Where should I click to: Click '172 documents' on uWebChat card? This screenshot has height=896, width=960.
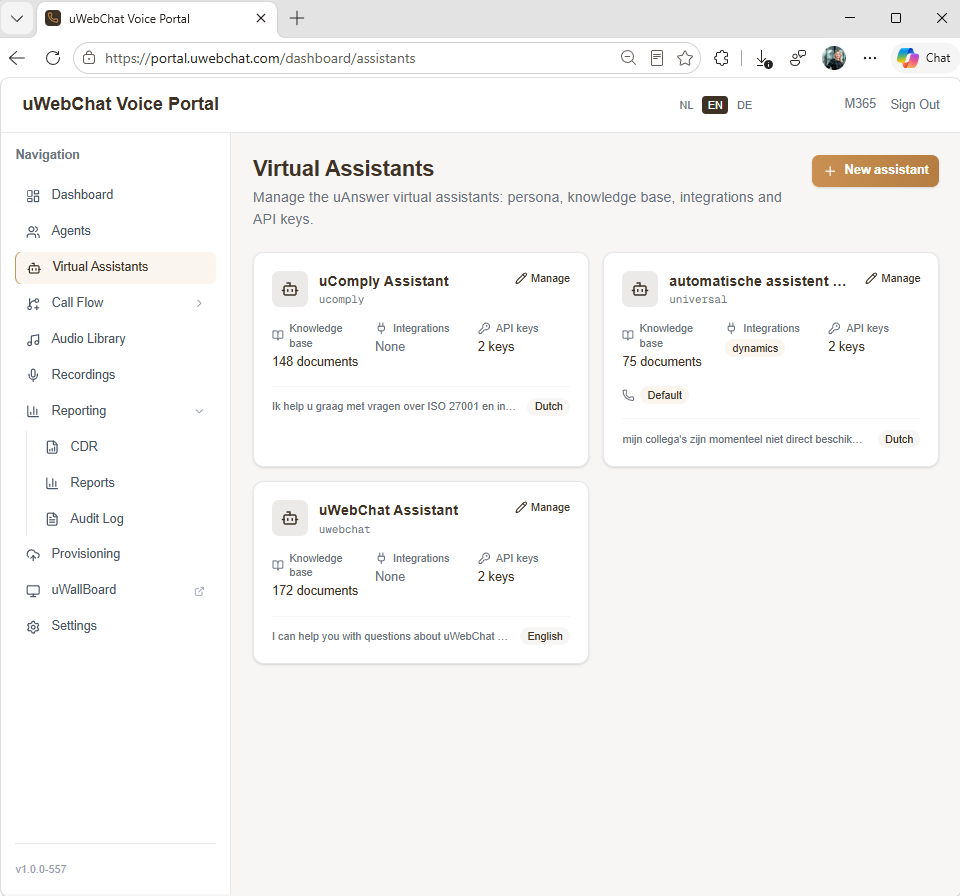(x=315, y=591)
